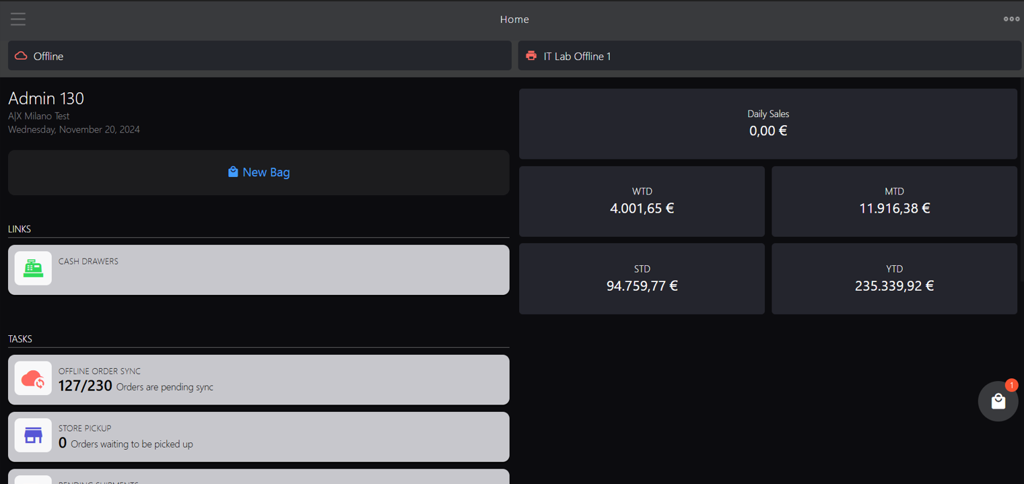The height and width of the screenshot is (484, 1024).
Task: Click the 127/230 pending sync count
Action: [x=86, y=386]
